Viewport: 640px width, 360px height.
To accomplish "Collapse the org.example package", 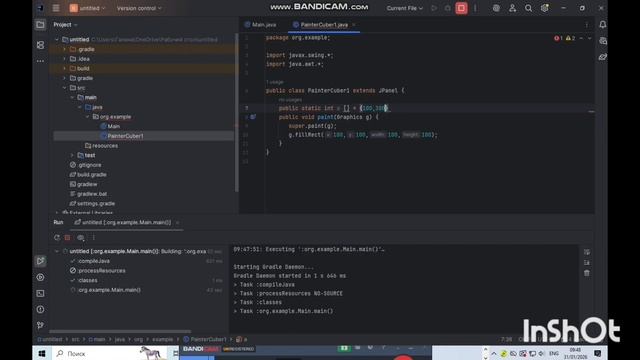I will coord(87,117).
